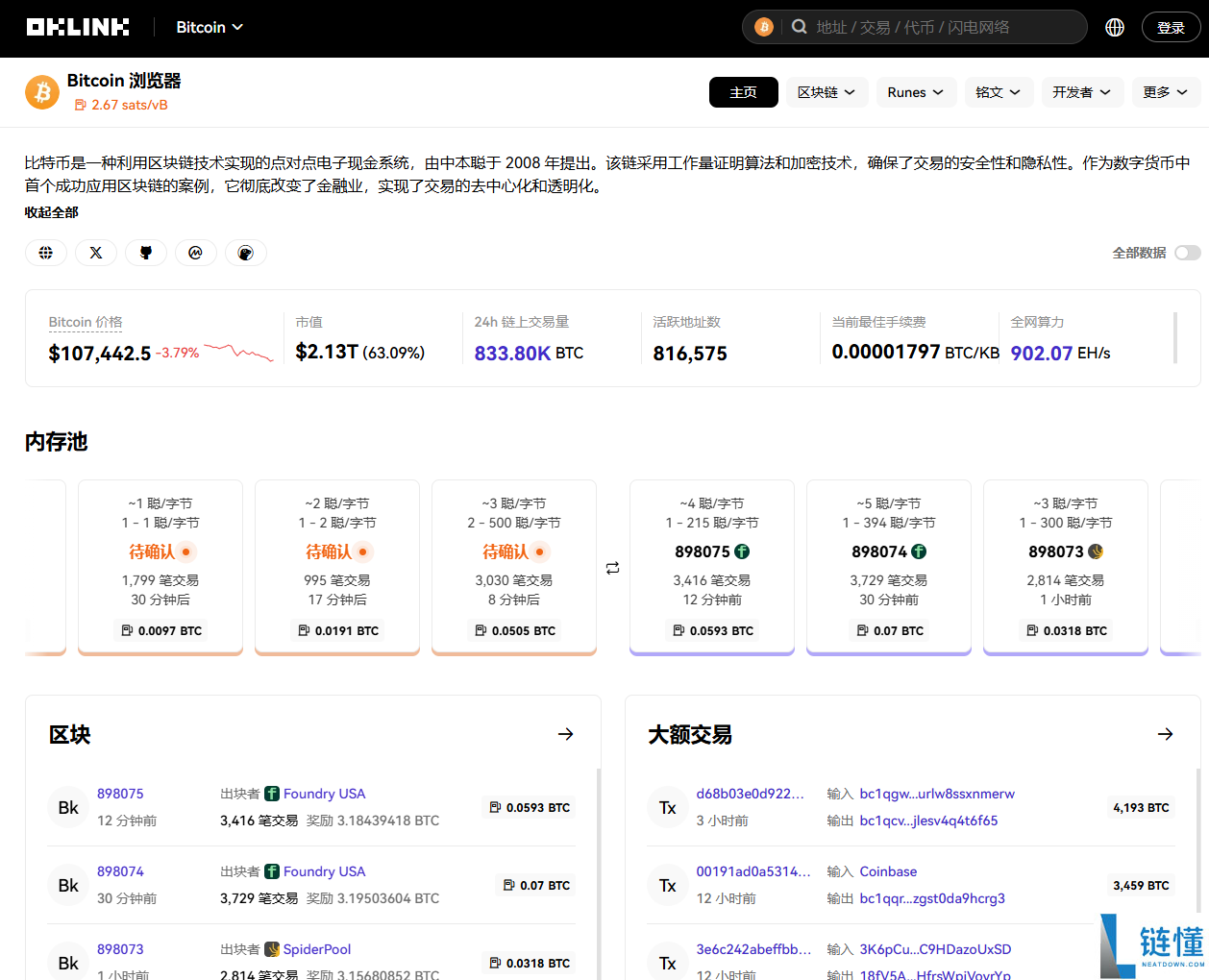Screen dimensions: 1209x980
Task: Click 833.80K 24h on-chain volume value
Action: (x=512, y=354)
